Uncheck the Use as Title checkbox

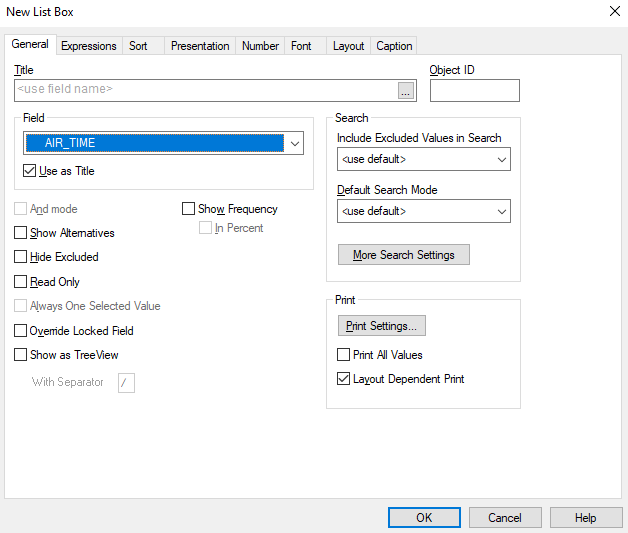click(x=29, y=171)
